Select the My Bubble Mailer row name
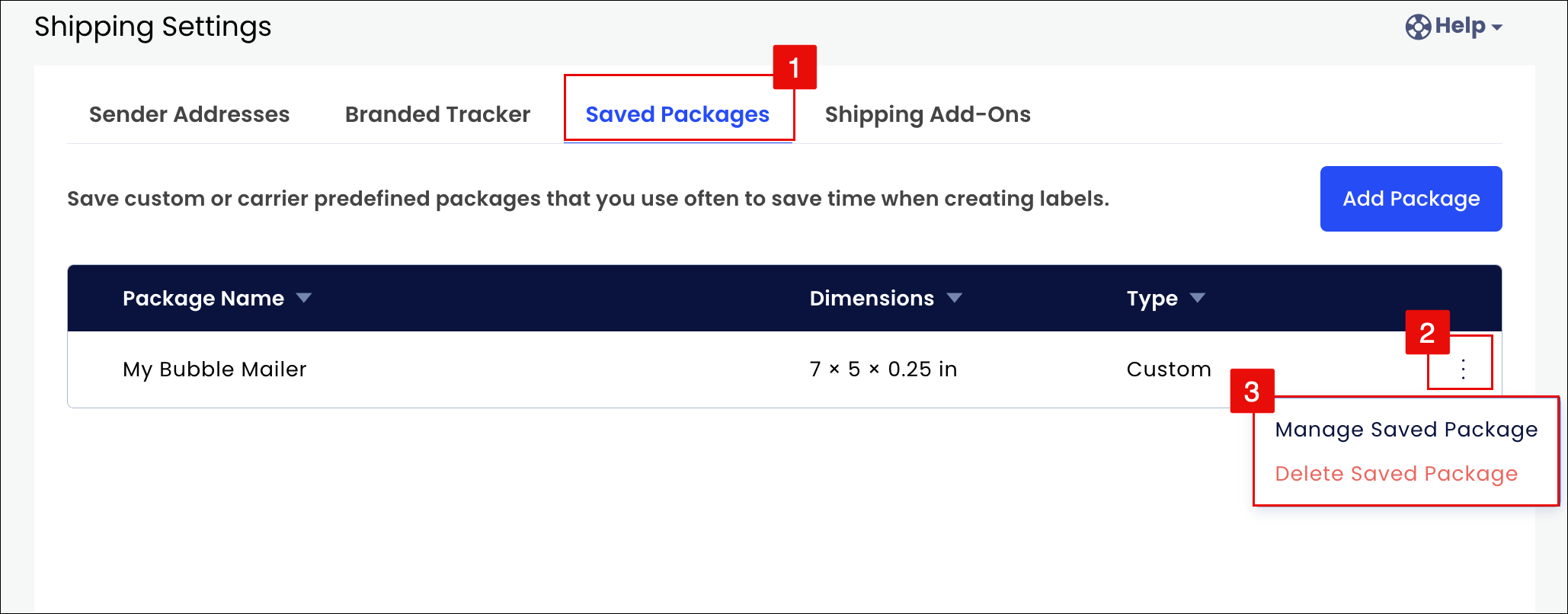1568x614 pixels. (x=215, y=369)
